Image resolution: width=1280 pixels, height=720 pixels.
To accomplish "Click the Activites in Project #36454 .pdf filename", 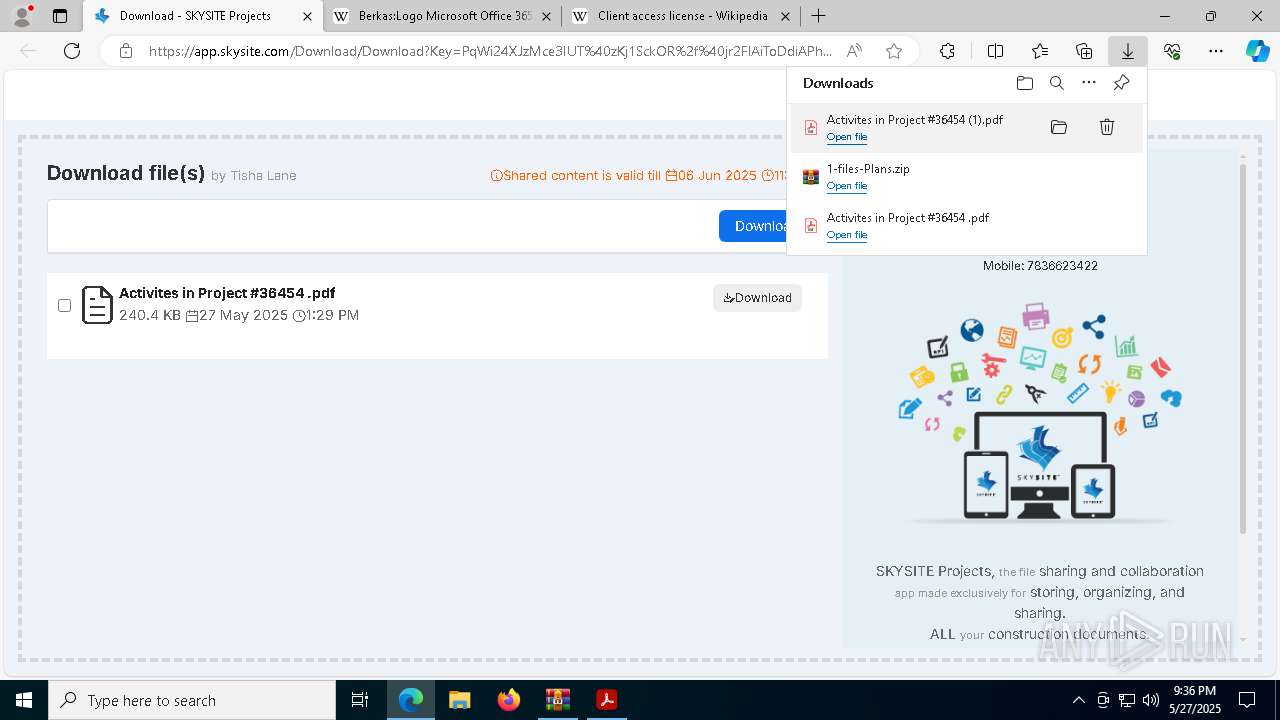I will point(227,293).
